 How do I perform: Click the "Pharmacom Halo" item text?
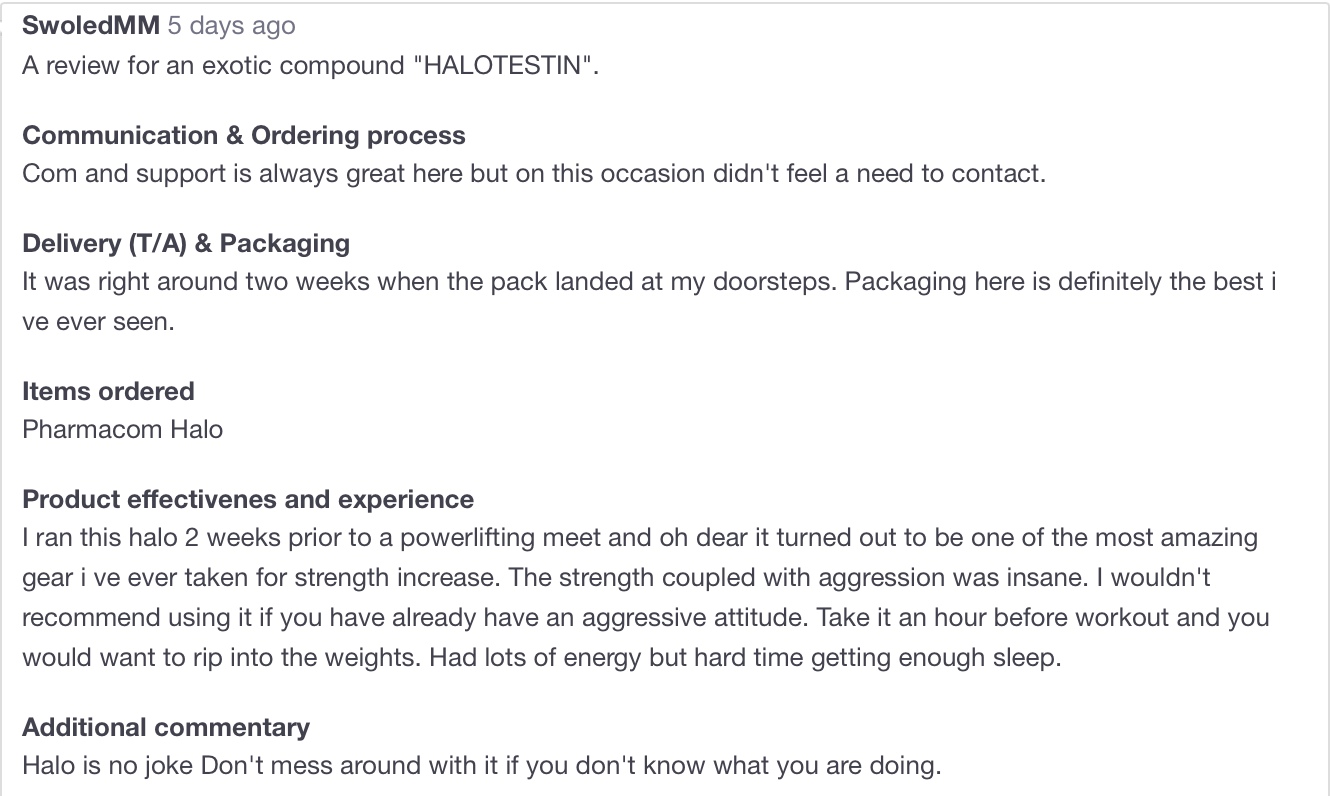tap(123, 429)
